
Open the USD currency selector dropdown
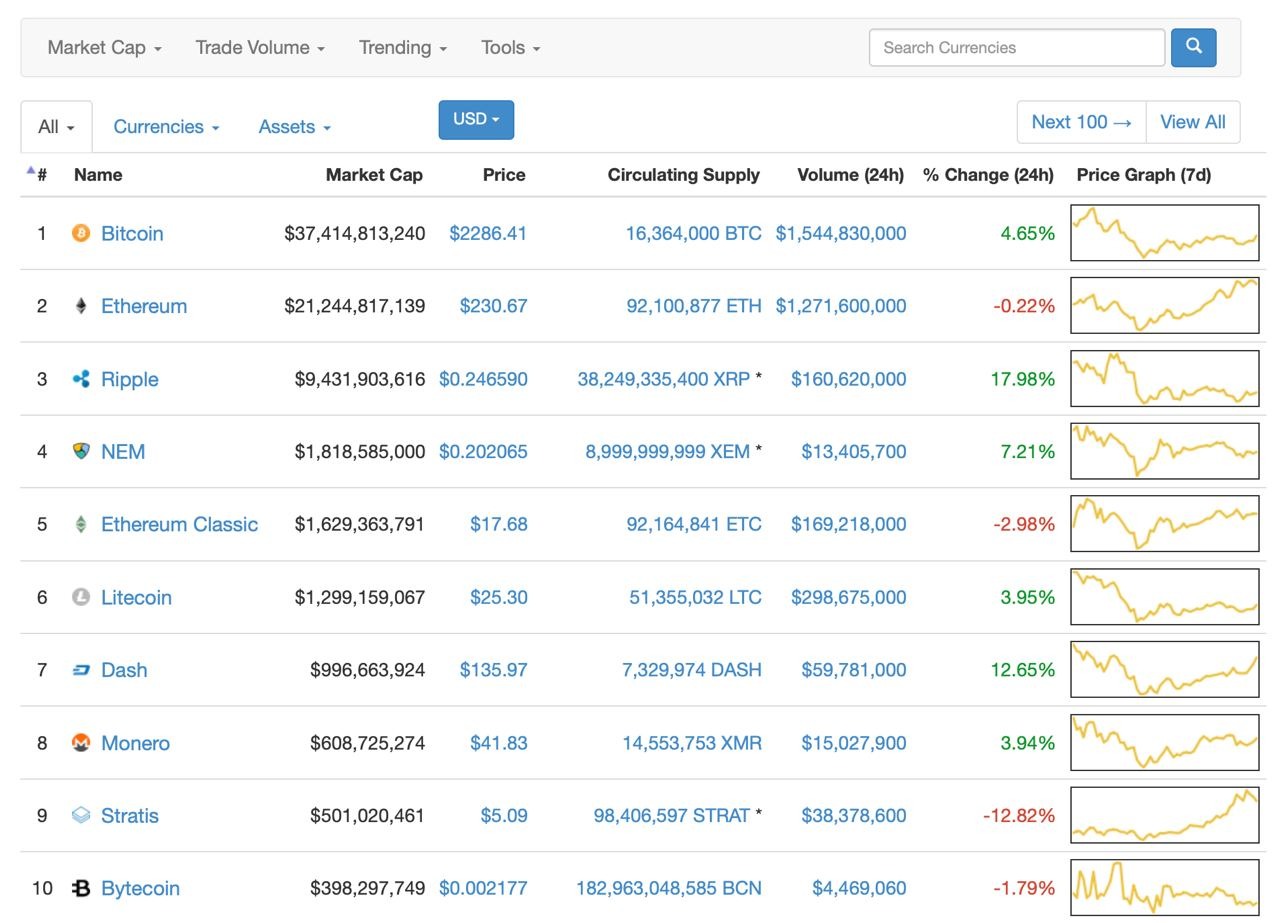[476, 120]
